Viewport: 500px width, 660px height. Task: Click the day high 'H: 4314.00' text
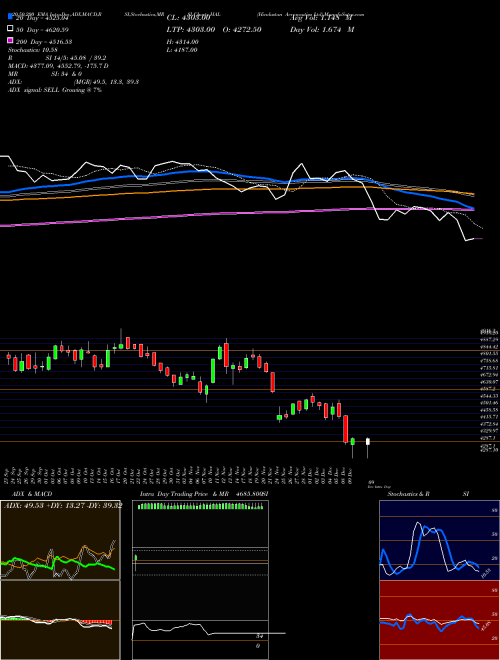183,42
